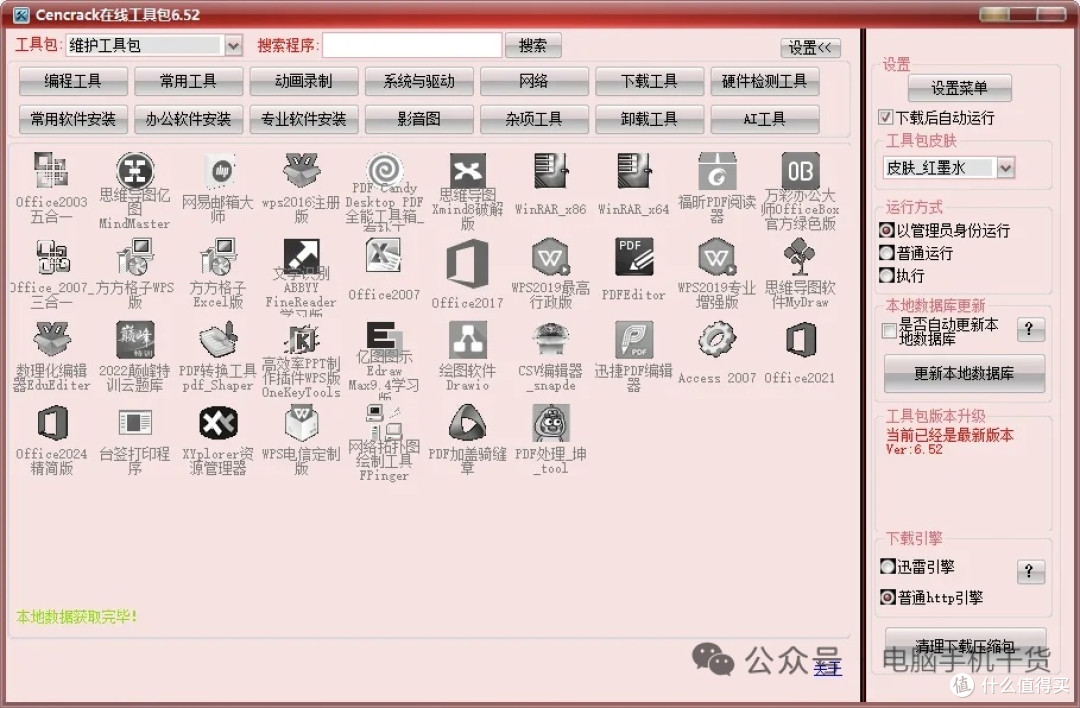Open WPS2019最高行政版 icon
Screen dimensions: 1080x708
[x=551, y=256]
